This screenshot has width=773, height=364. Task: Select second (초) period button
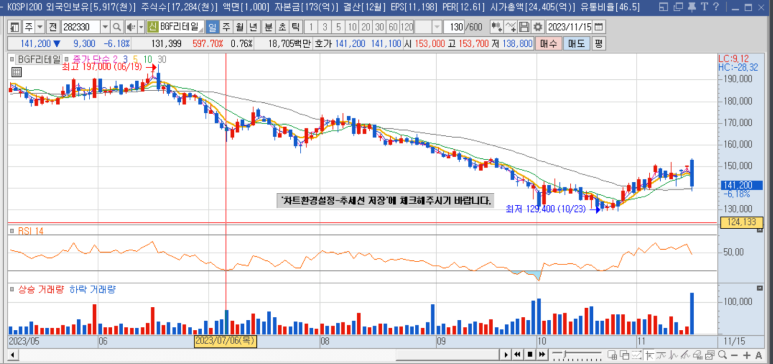(x=281, y=27)
